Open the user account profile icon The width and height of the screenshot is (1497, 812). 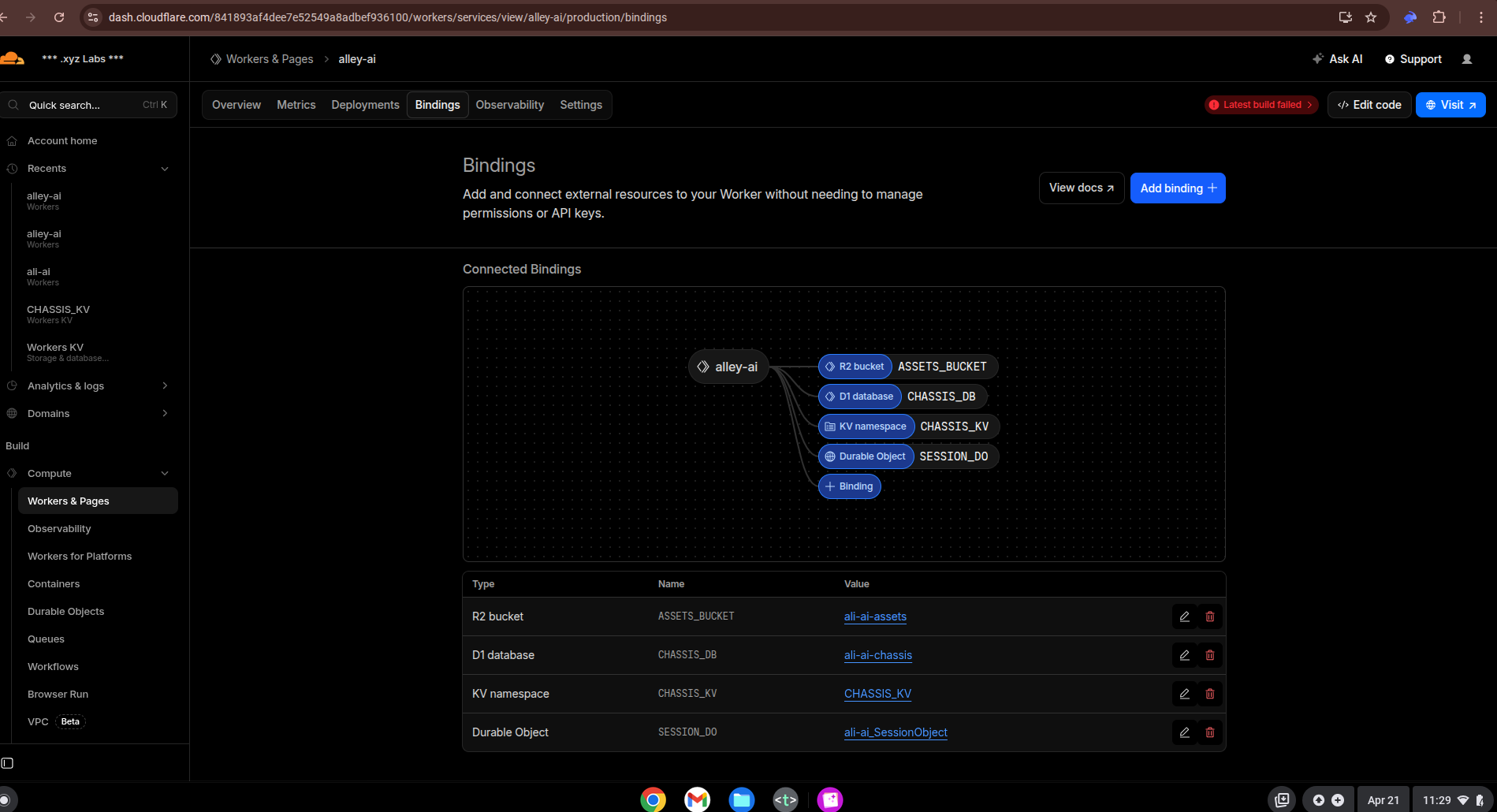click(x=1466, y=59)
